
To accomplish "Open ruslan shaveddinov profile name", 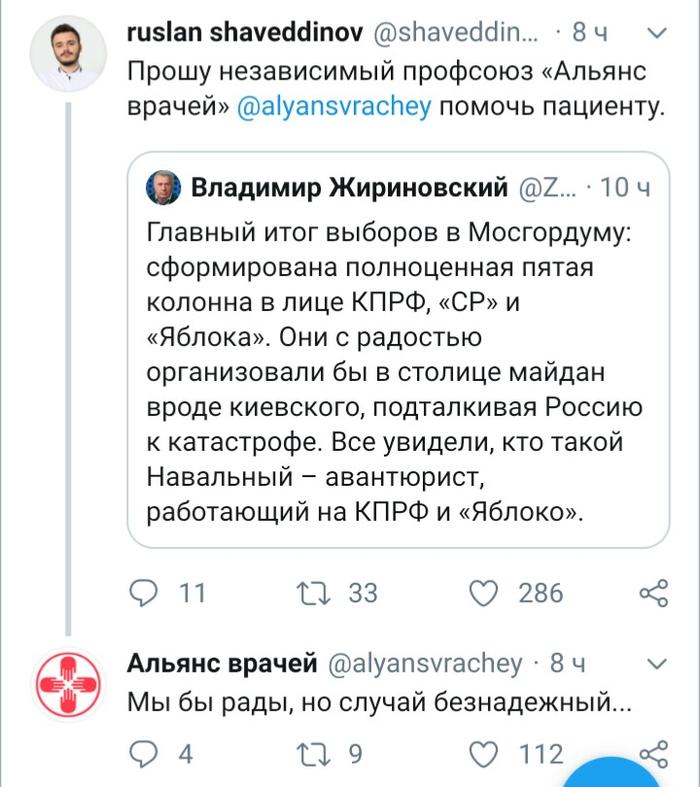I will click(x=246, y=33).
